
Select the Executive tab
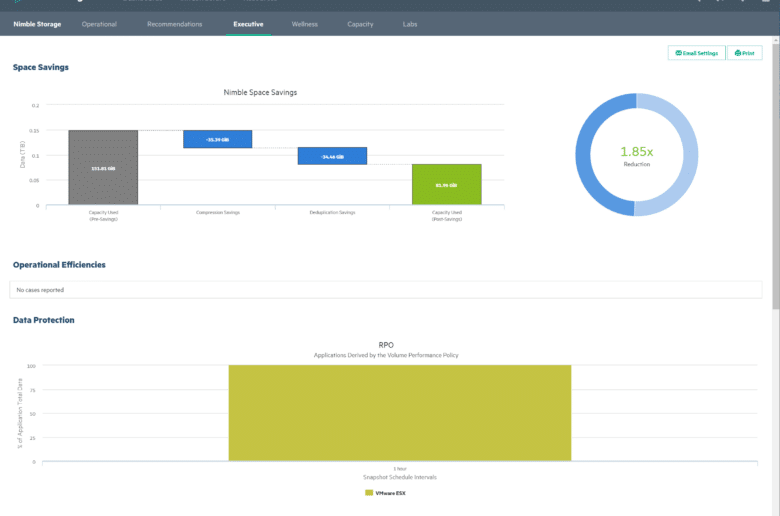click(x=248, y=24)
